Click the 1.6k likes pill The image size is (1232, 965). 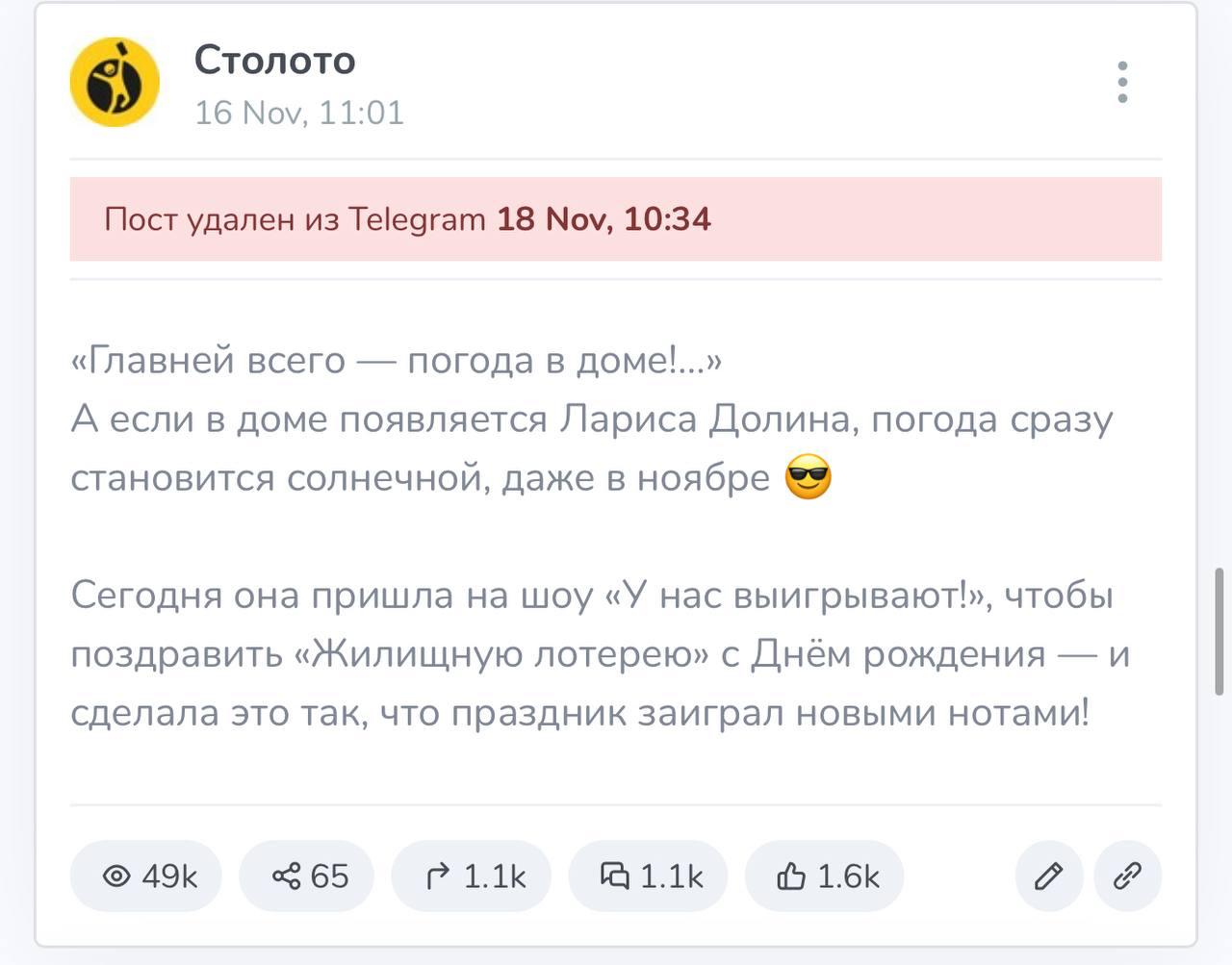pyautogui.click(x=825, y=876)
